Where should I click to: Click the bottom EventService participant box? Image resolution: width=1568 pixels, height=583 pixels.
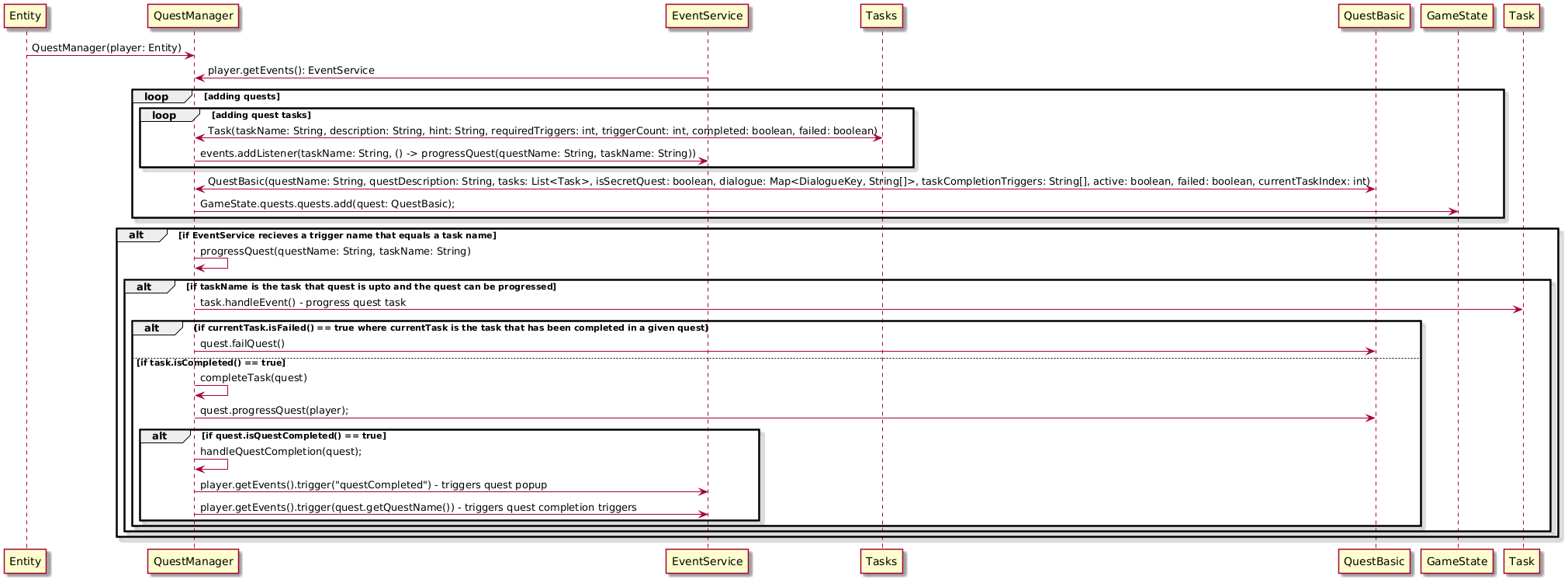click(x=707, y=560)
